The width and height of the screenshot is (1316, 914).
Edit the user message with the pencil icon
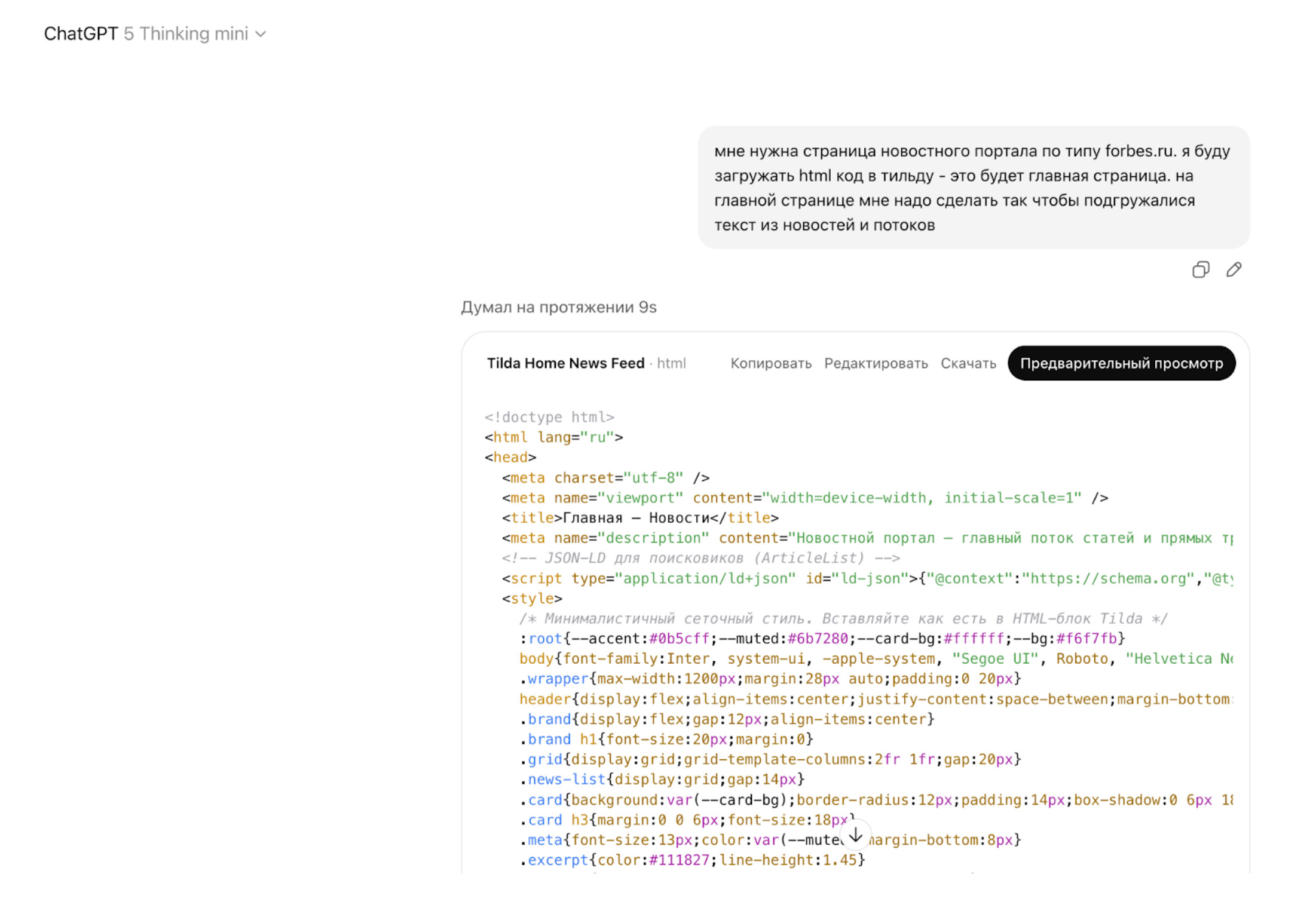[x=1234, y=270]
